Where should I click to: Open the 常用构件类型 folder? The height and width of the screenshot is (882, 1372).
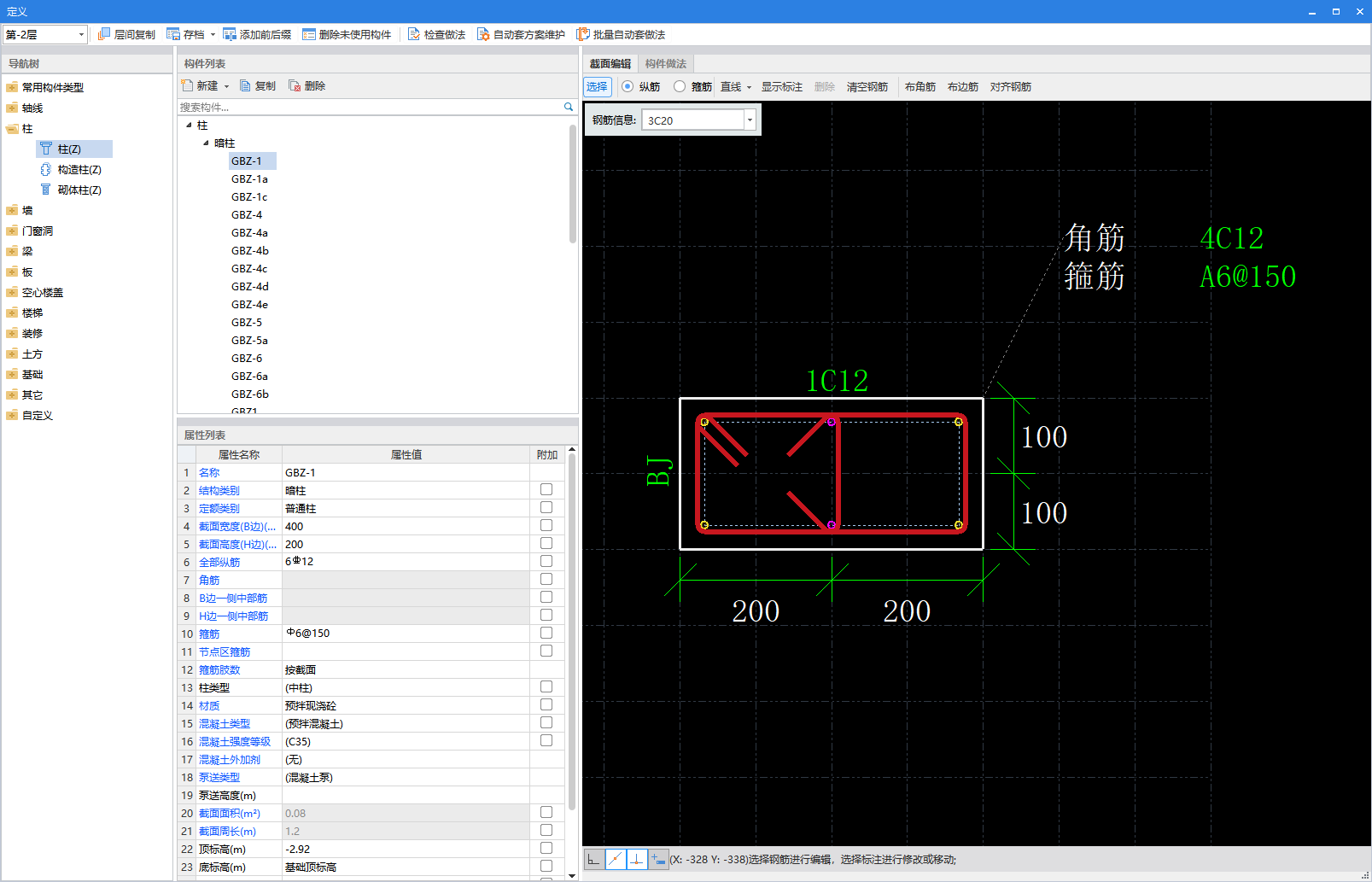(x=12, y=87)
